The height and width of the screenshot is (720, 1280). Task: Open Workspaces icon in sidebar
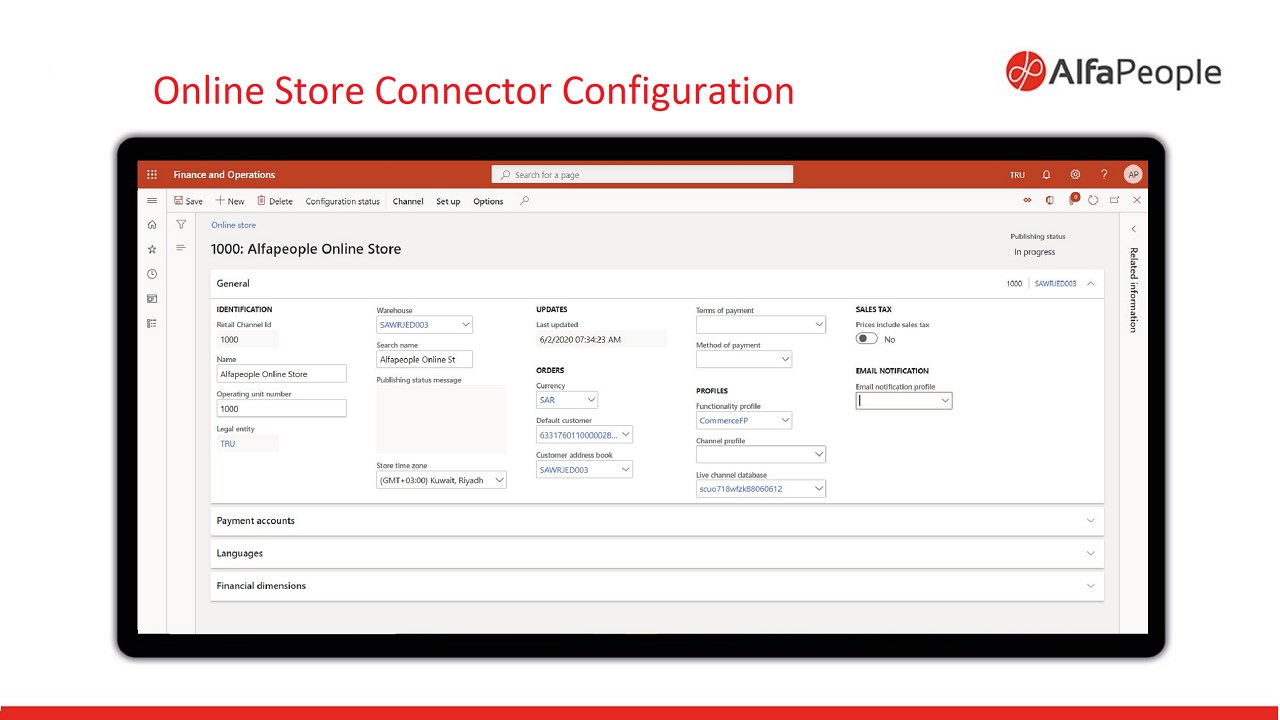pyautogui.click(x=152, y=299)
